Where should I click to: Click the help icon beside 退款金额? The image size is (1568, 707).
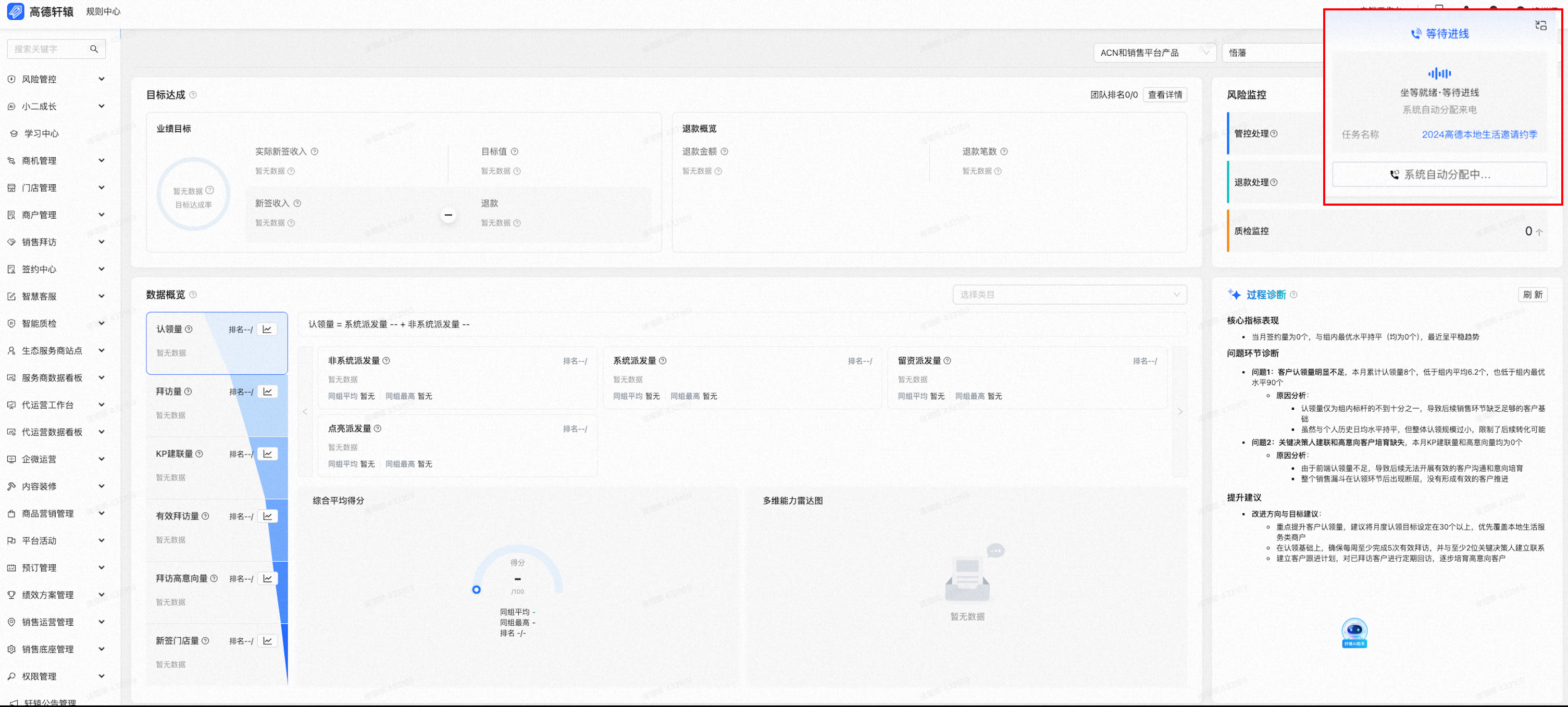724,151
